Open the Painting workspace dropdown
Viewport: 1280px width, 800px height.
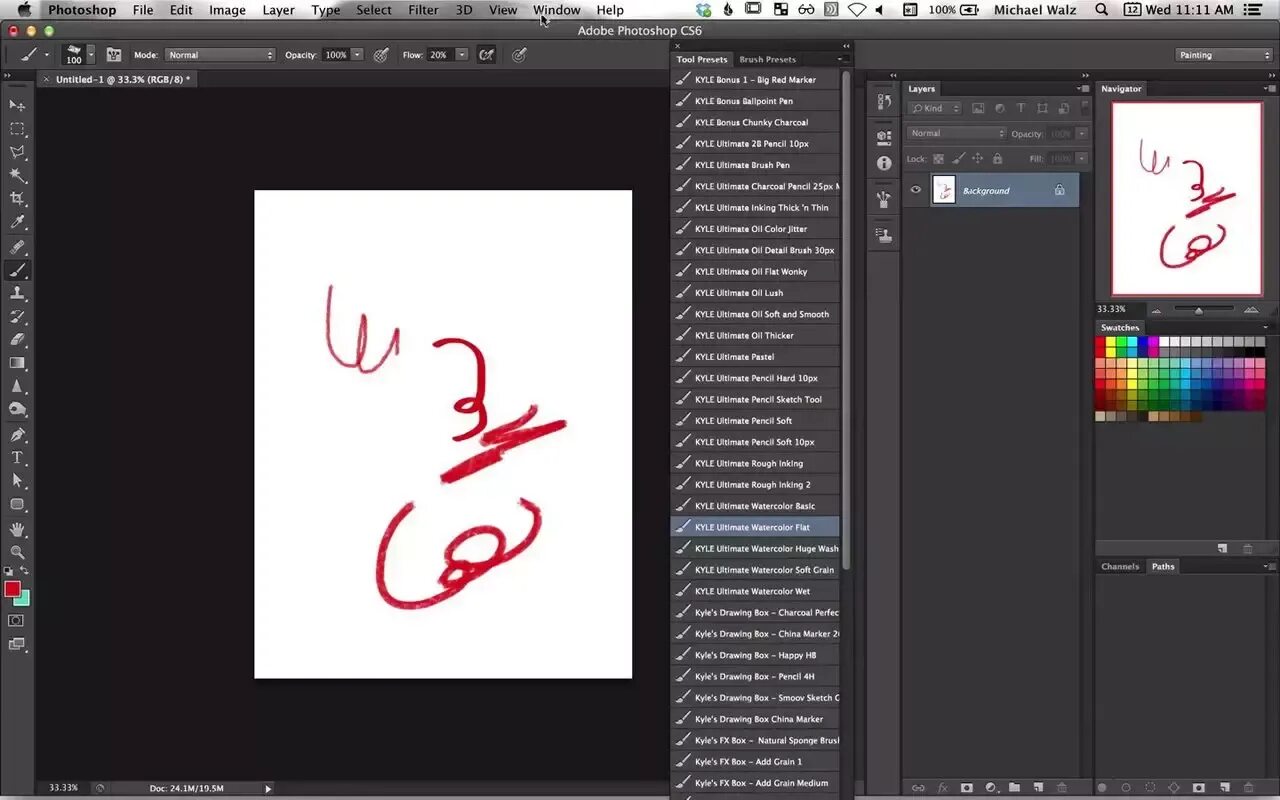pyautogui.click(x=1223, y=55)
